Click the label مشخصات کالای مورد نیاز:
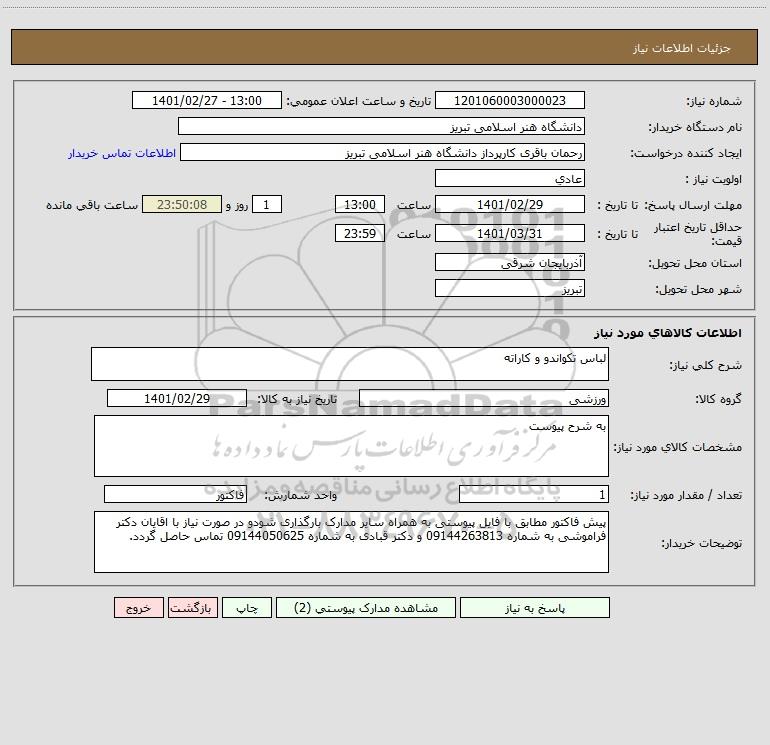This screenshot has width=770, height=745. click(678, 447)
